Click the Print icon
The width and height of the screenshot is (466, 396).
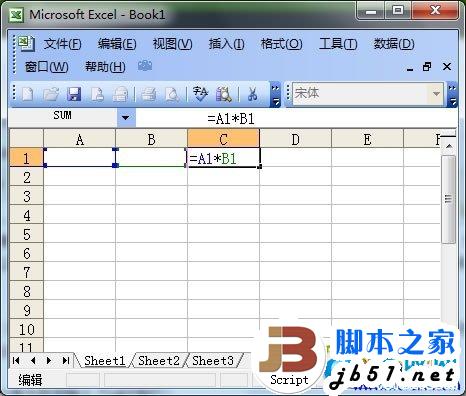click(x=149, y=94)
